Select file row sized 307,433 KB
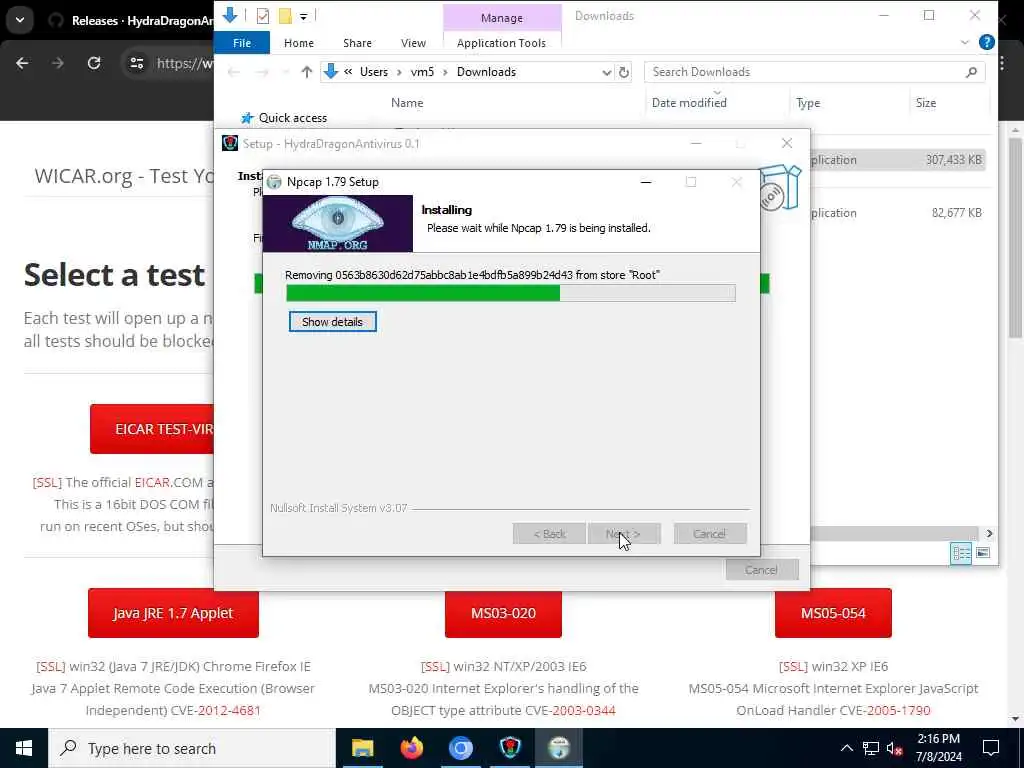The width and height of the screenshot is (1024, 768). 898,160
